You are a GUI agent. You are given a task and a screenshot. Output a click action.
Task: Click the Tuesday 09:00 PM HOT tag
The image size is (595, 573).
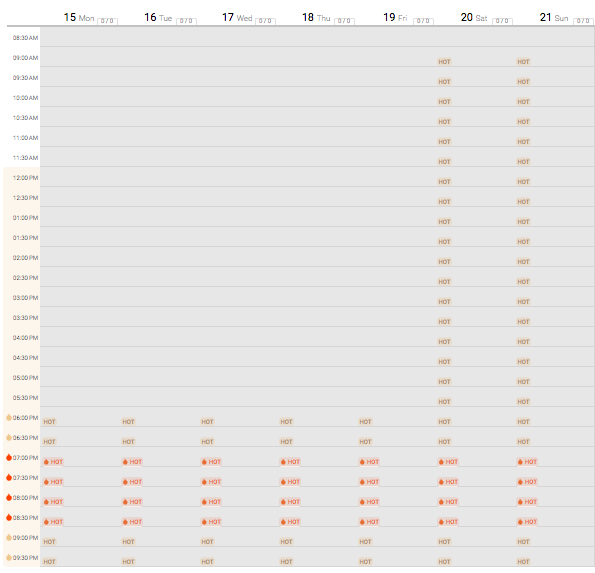tap(128, 542)
